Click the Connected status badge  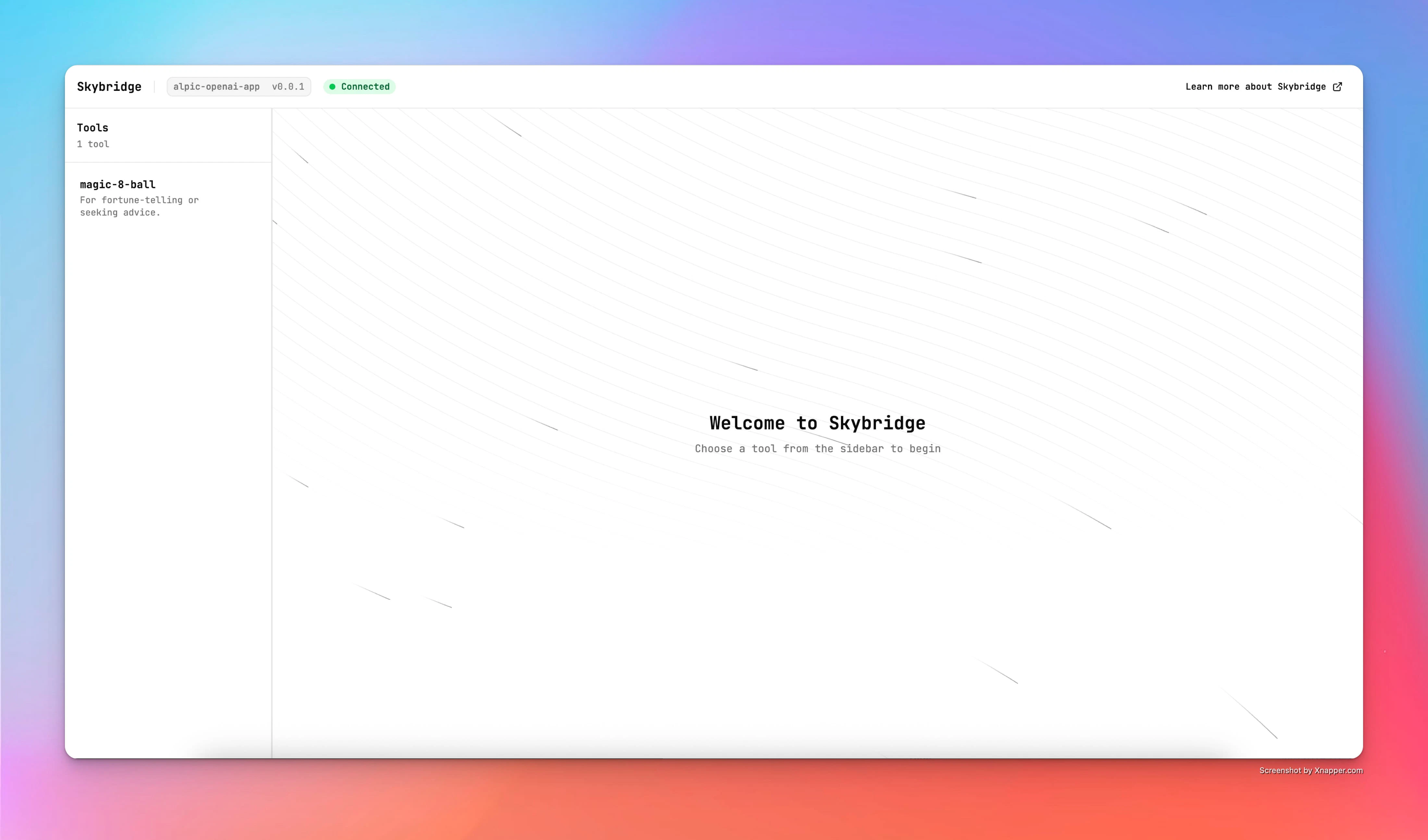(x=359, y=87)
